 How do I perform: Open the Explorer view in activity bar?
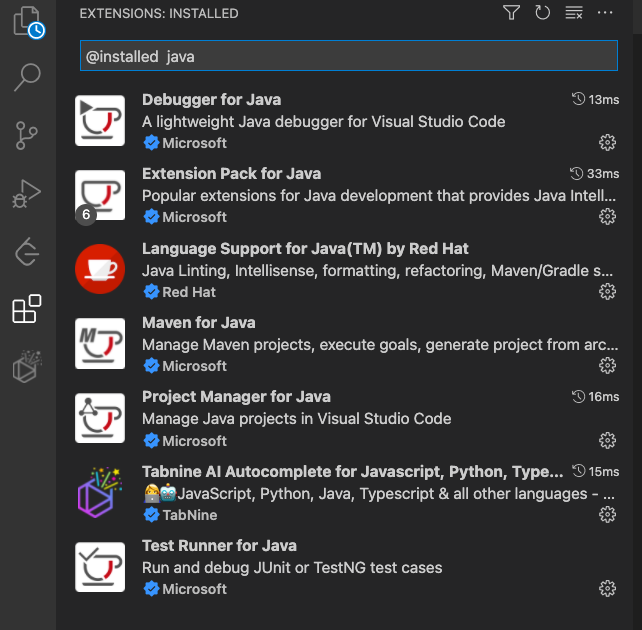pyautogui.click(x=28, y=21)
